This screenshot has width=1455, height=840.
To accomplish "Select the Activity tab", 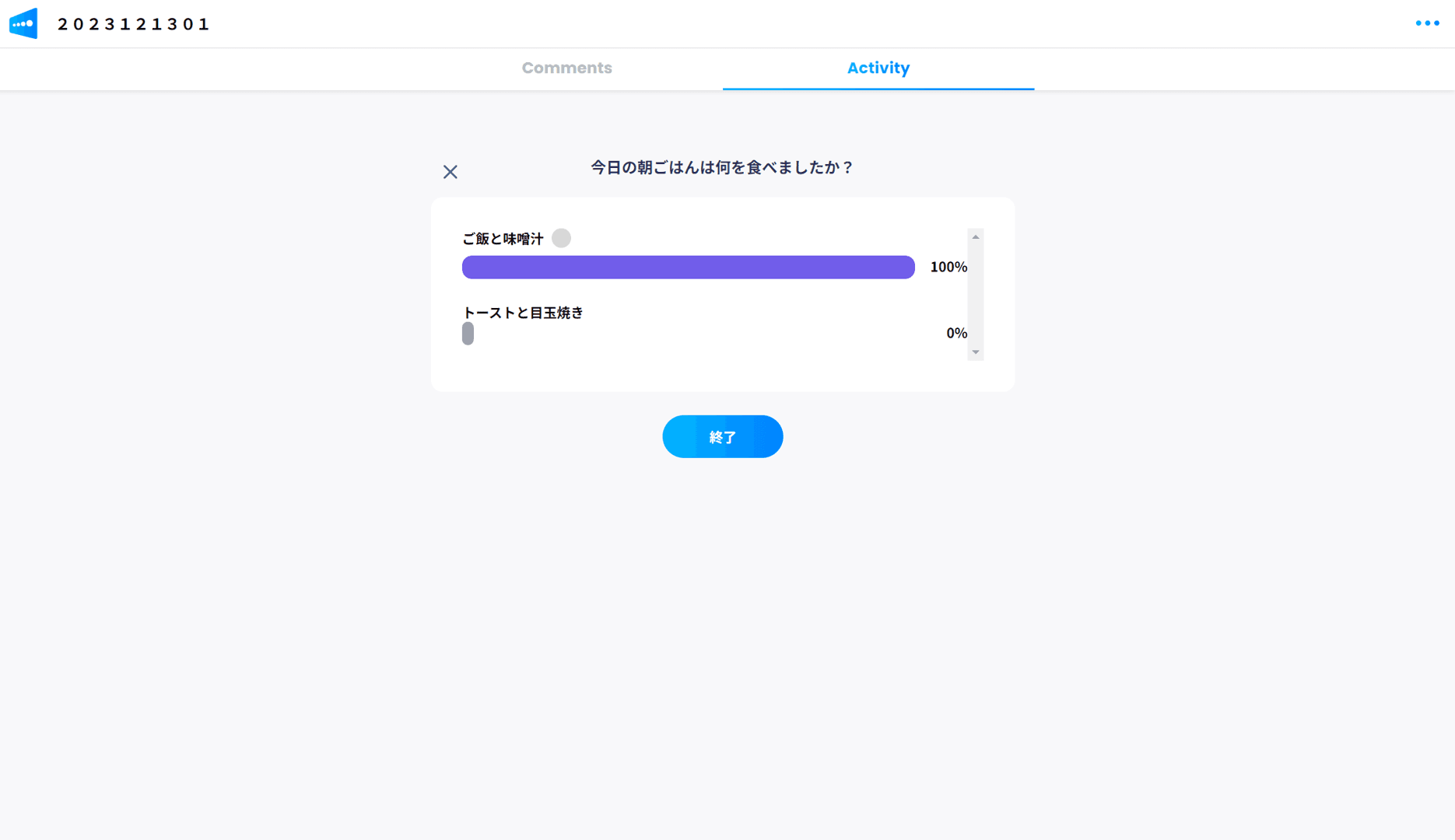I will [878, 68].
